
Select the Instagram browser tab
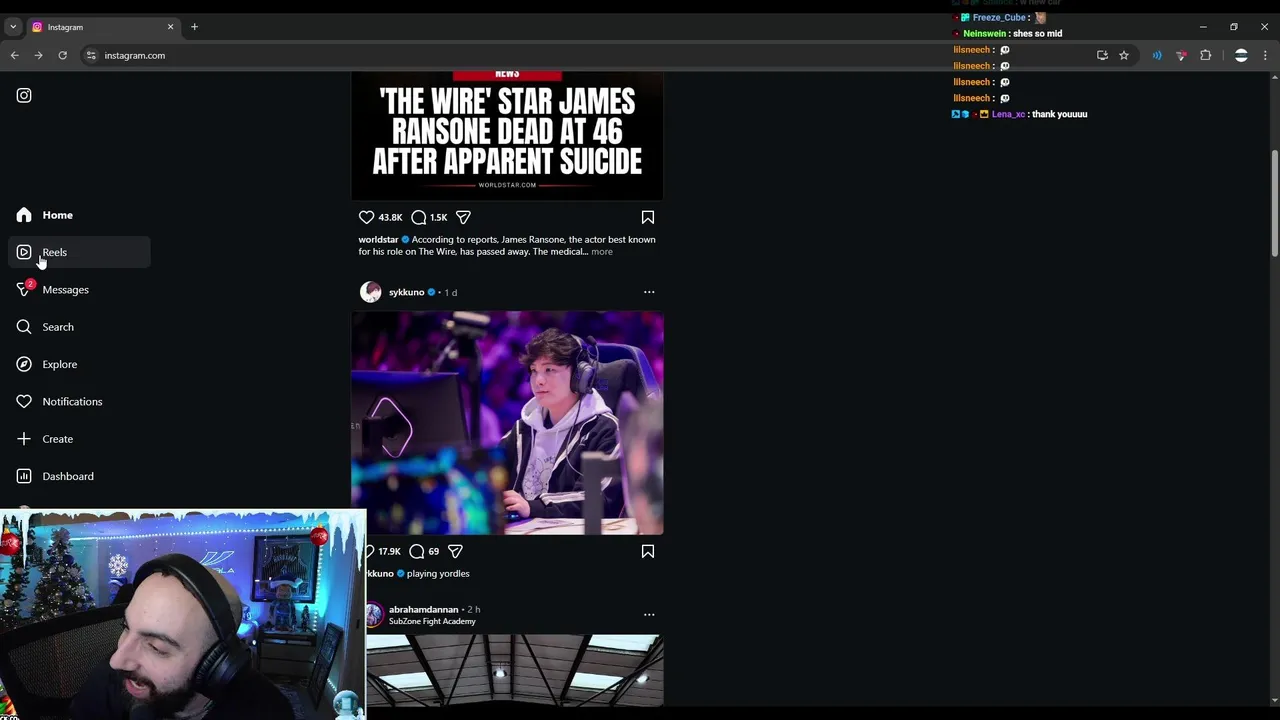point(103,27)
